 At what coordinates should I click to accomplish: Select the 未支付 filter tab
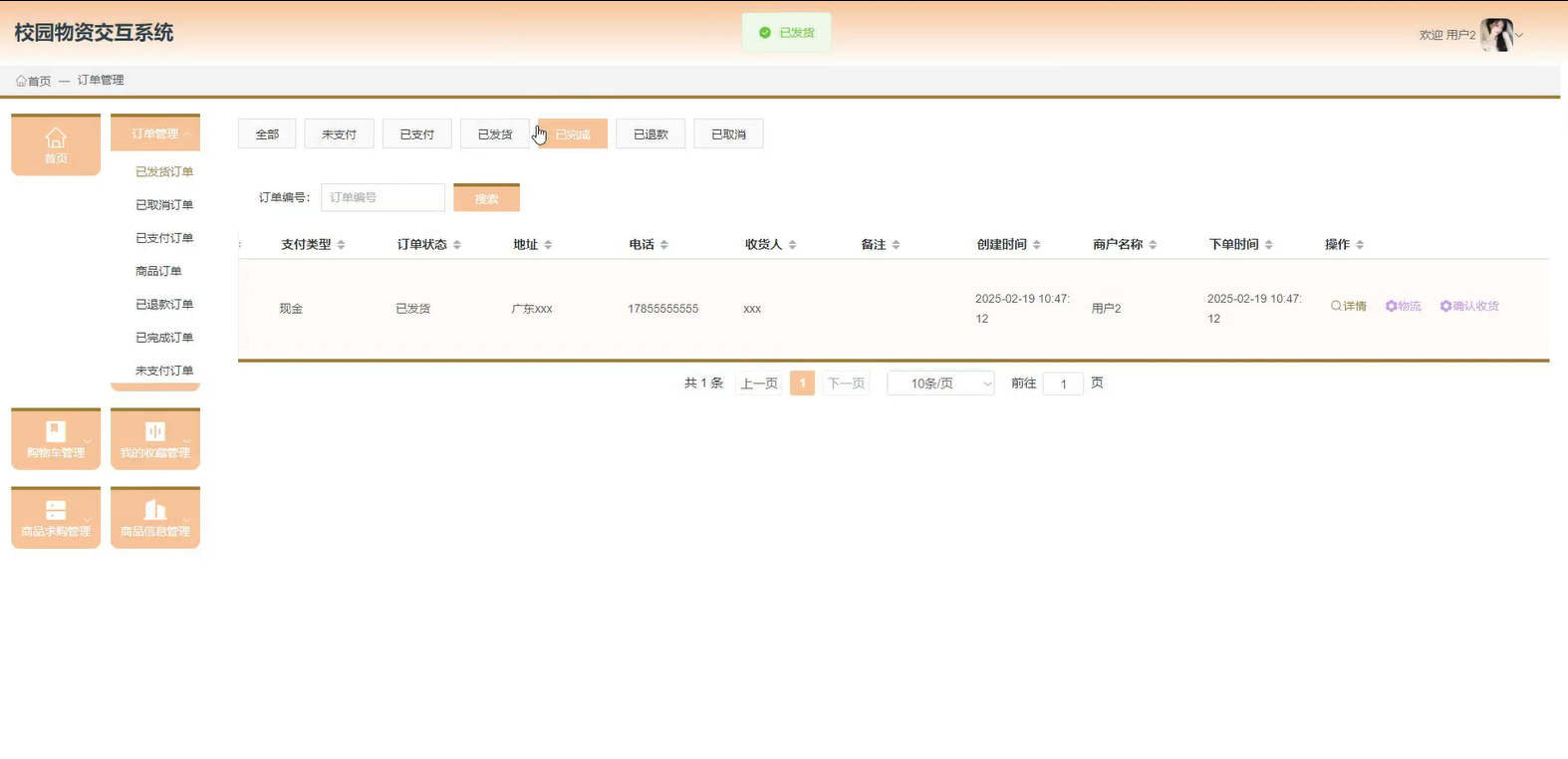pos(339,133)
